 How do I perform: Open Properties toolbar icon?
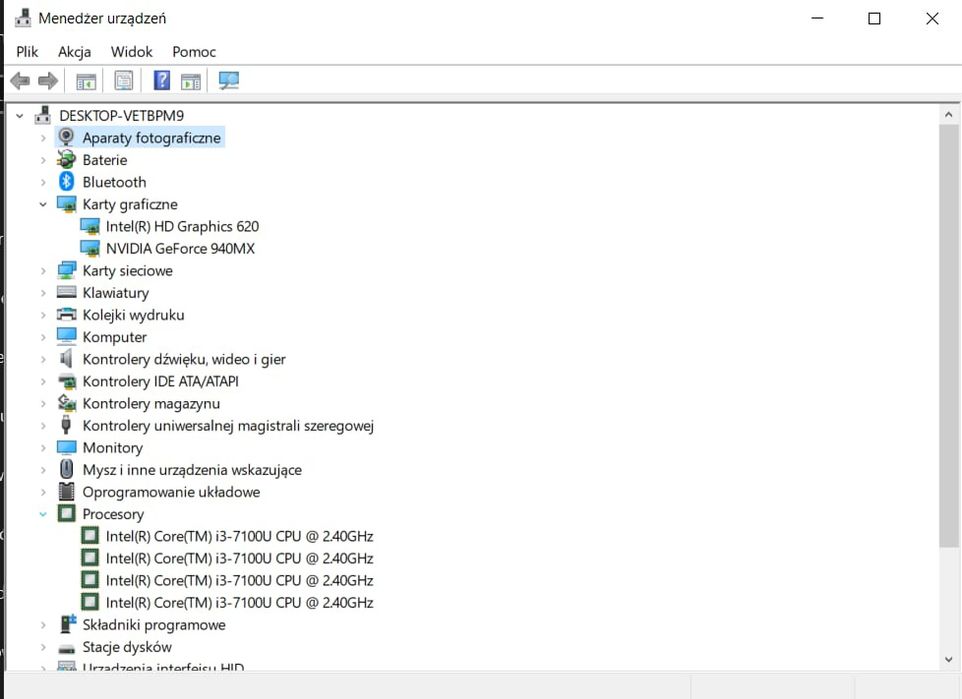click(x=123, y=80)
